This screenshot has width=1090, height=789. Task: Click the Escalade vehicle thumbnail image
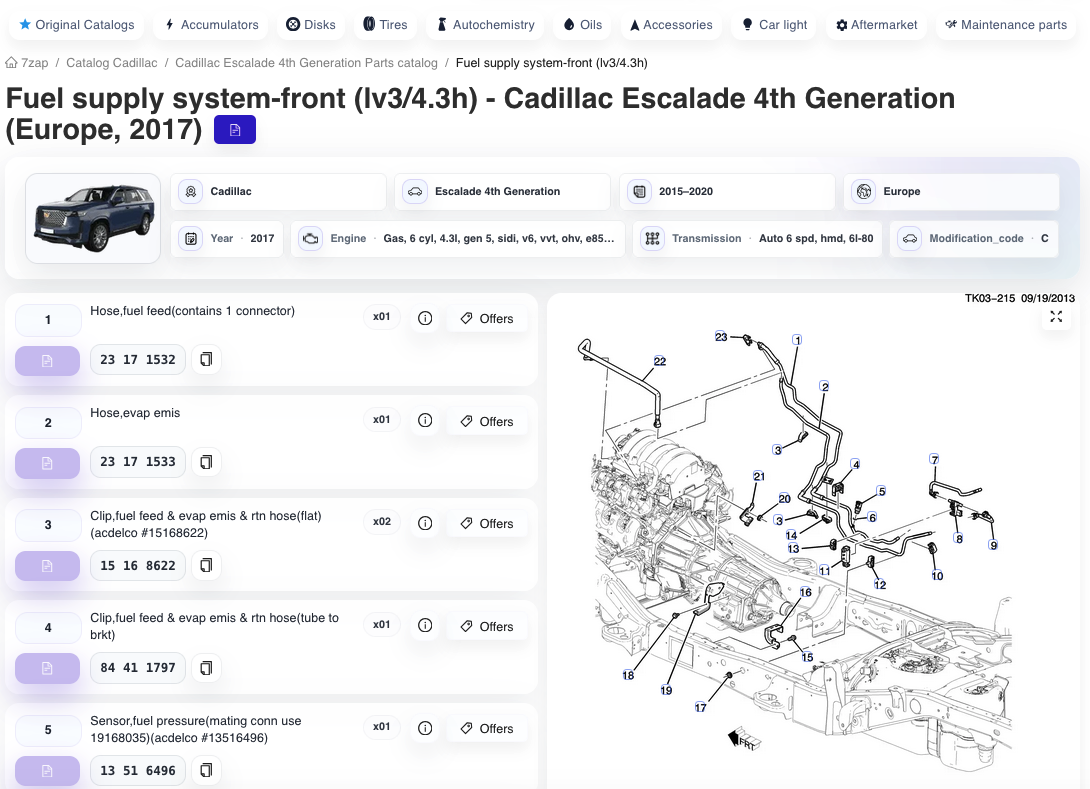tap(93, 218)
